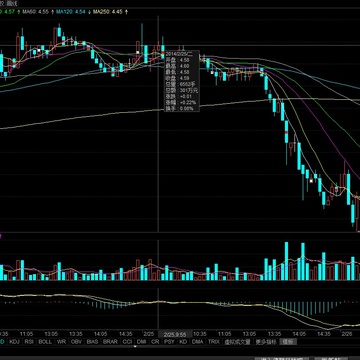The image size is (360, 360).
Task: Click the highlighted 2/25 9:55 time marker
Action: [175, 334]
